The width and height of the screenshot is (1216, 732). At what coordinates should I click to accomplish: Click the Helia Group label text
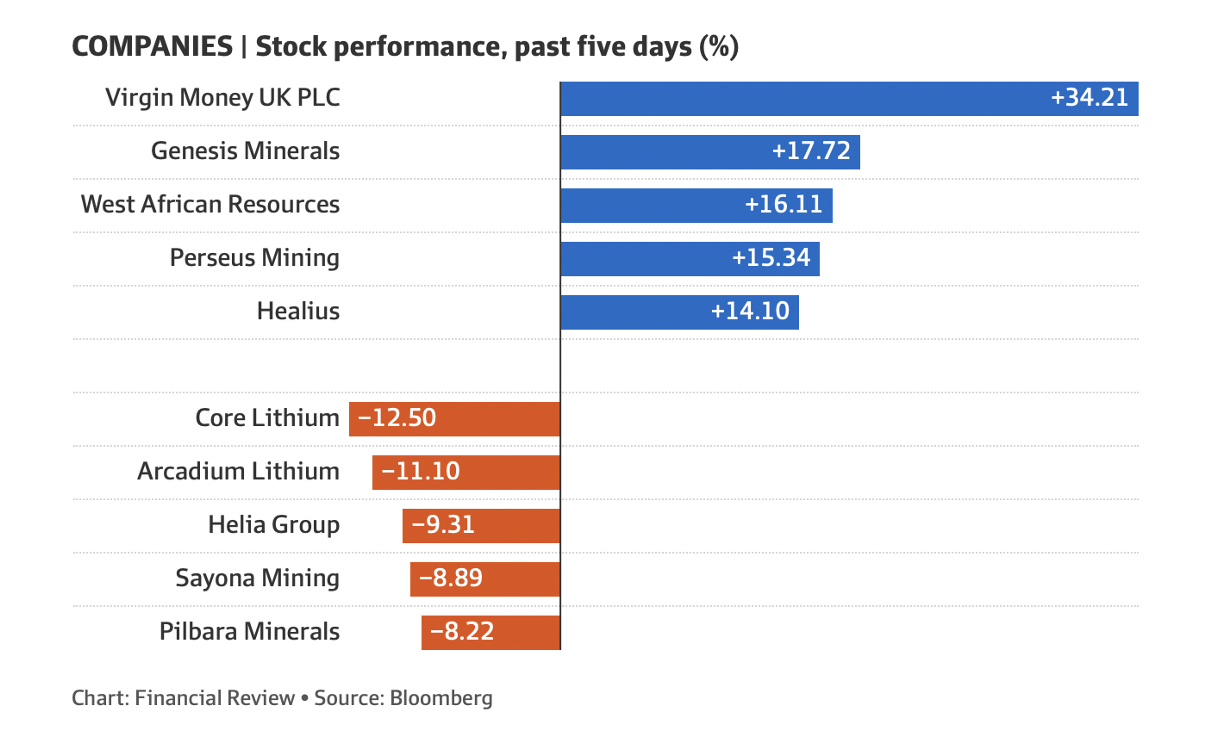[x=273, y=525]
